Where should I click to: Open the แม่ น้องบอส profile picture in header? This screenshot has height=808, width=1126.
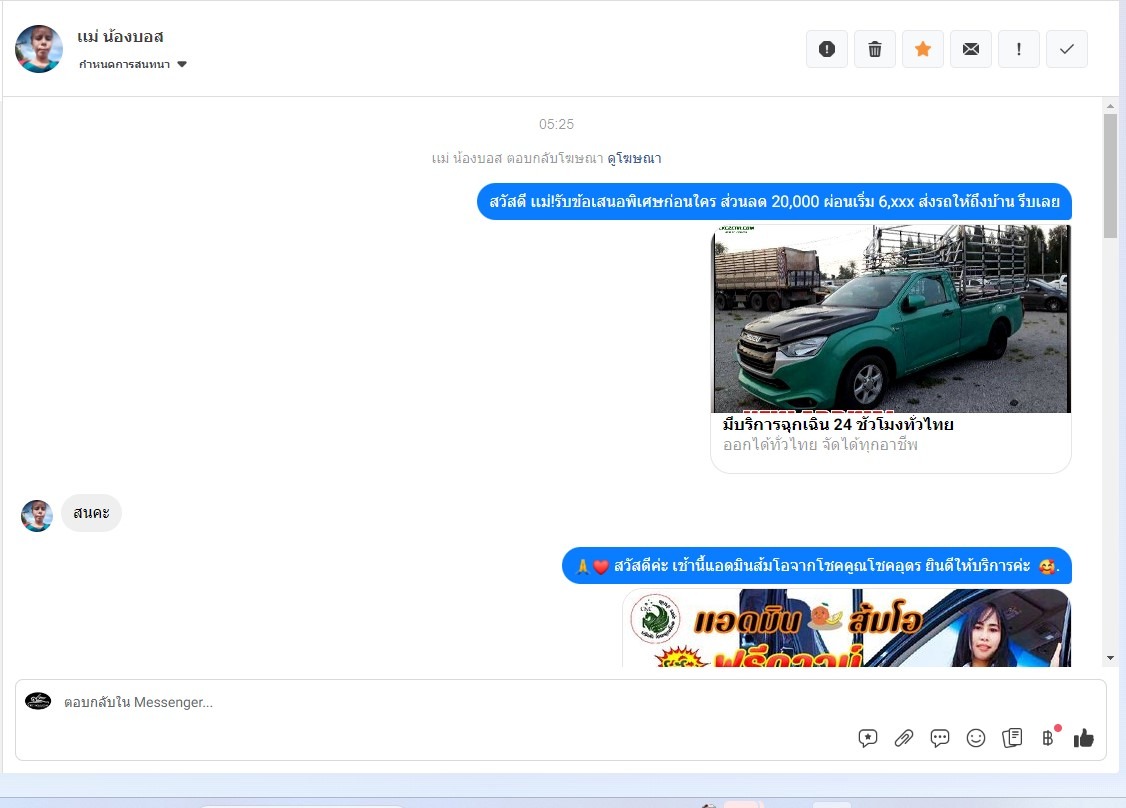[39, 49]
